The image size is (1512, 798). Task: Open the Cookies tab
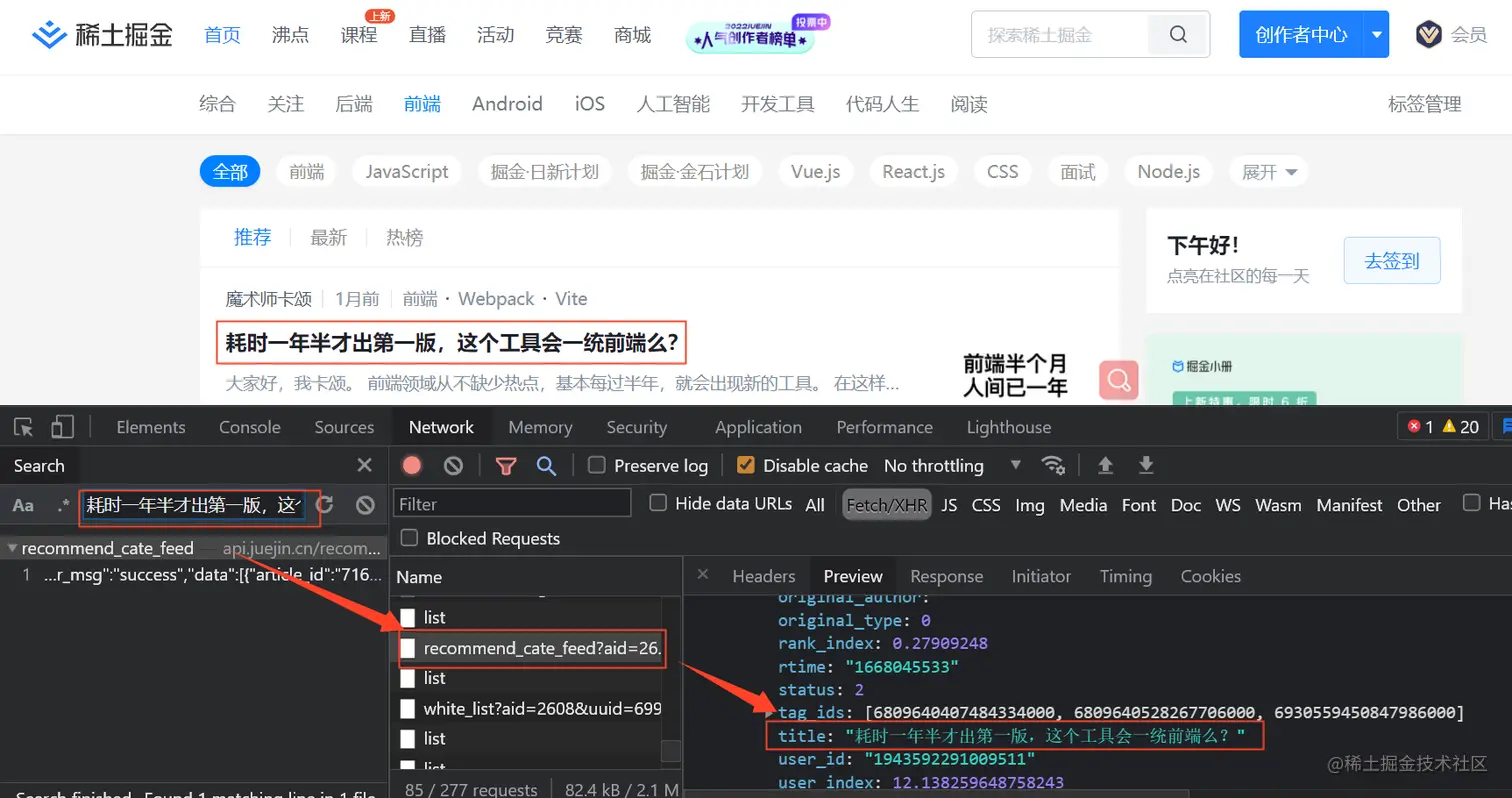pyautogui.click(x=1210, y=576)
